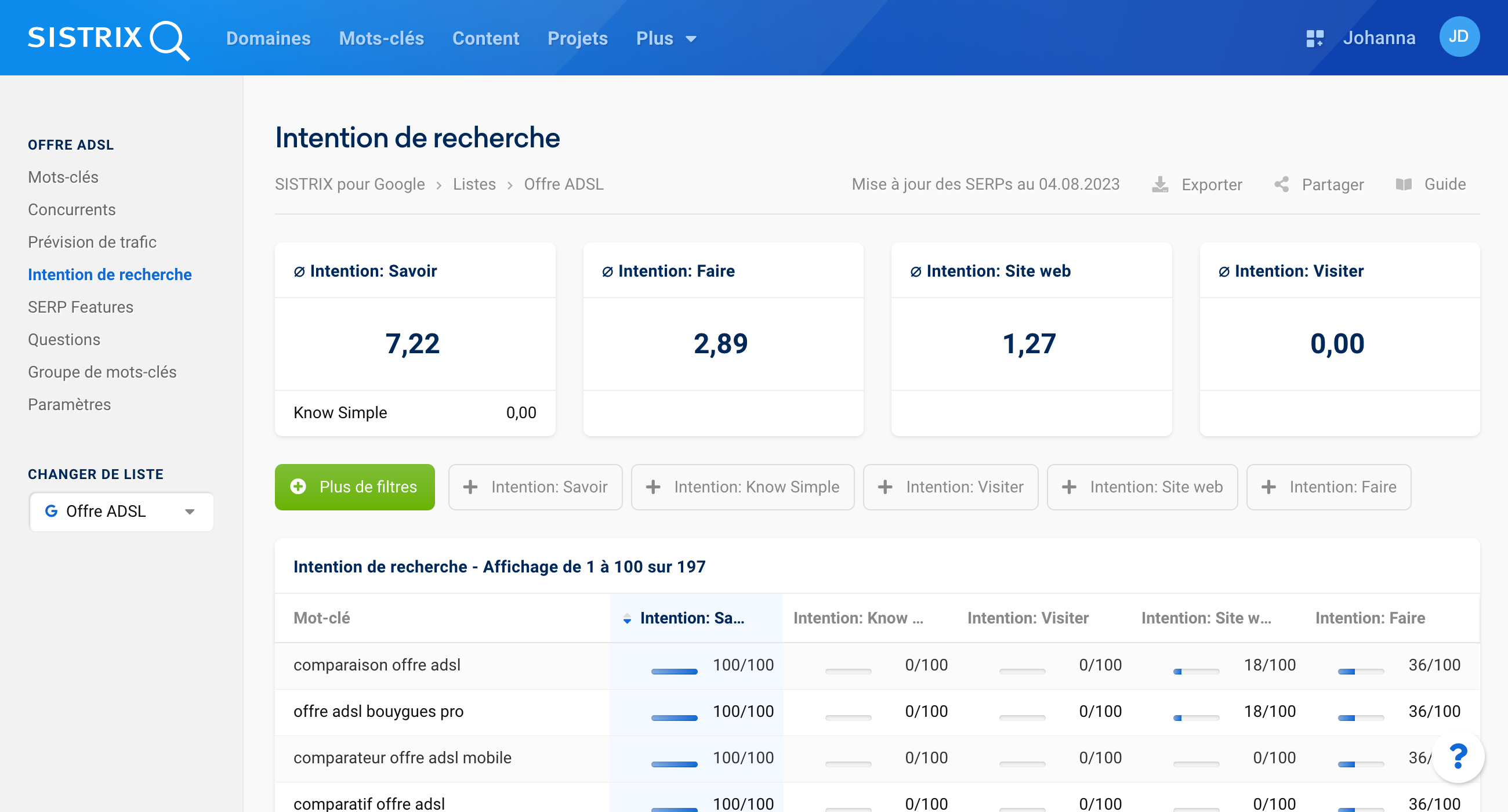
Task: Add the Intention: Savoir filter
Action: click(x=535, y=487)
